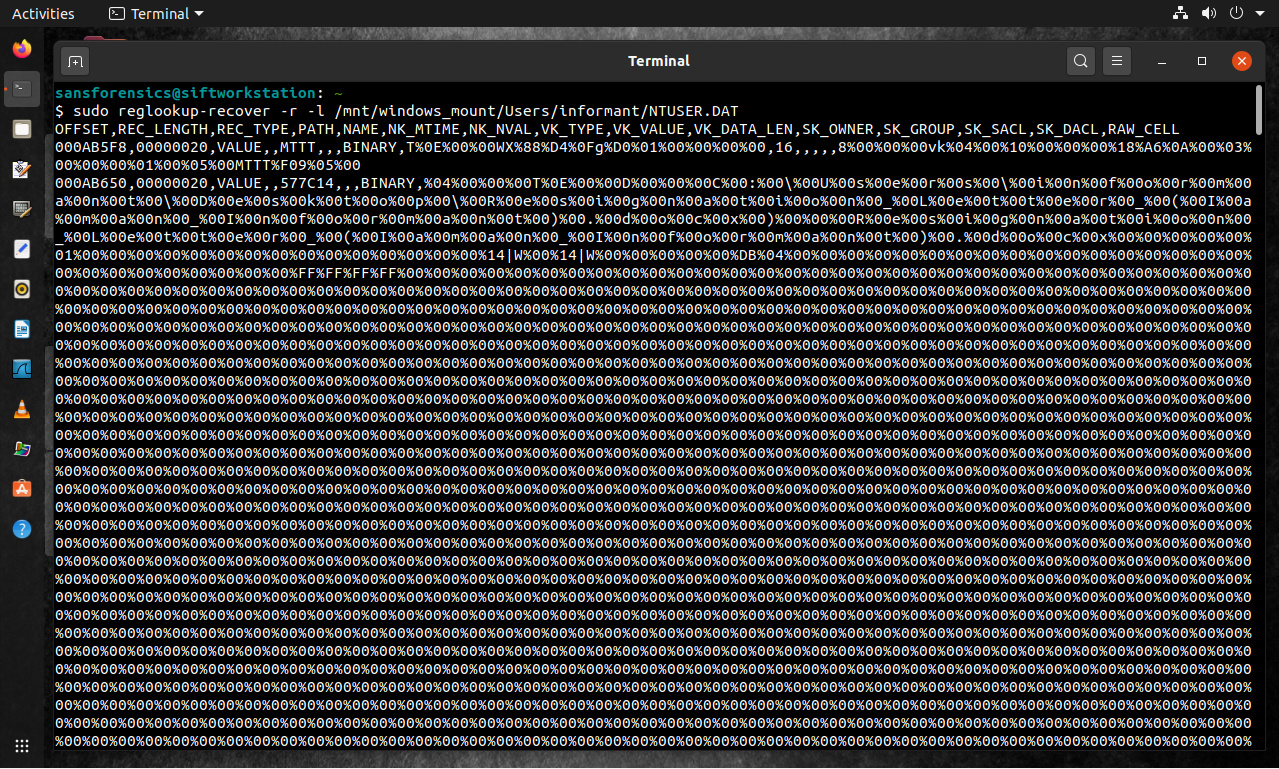The width and height of the screenshot is (1279, 769).
Task: Open VLC media player from dock
Action: (x=22, y=409)
